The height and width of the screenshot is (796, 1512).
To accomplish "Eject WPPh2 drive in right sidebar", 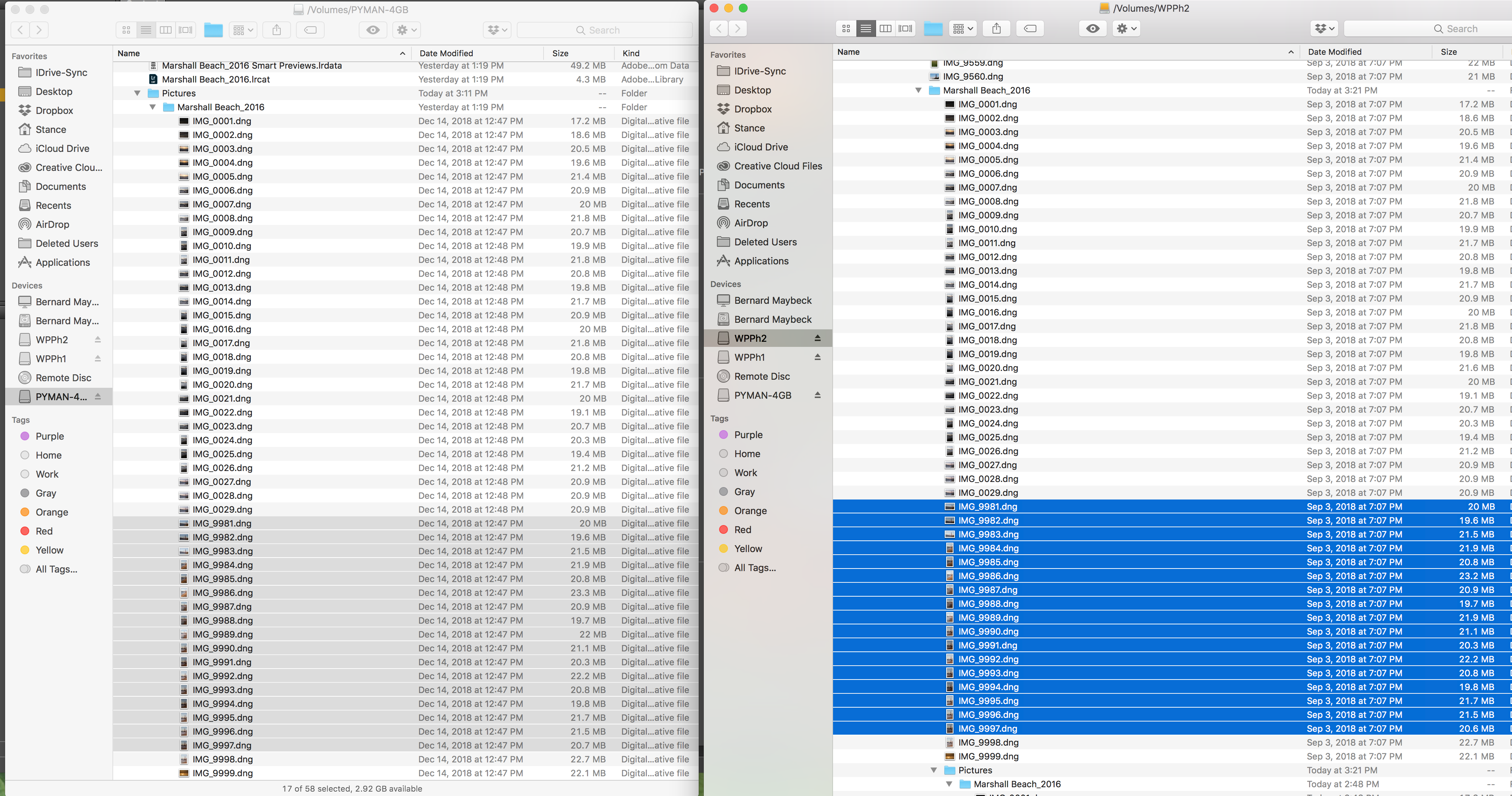I will coord(817,338).
